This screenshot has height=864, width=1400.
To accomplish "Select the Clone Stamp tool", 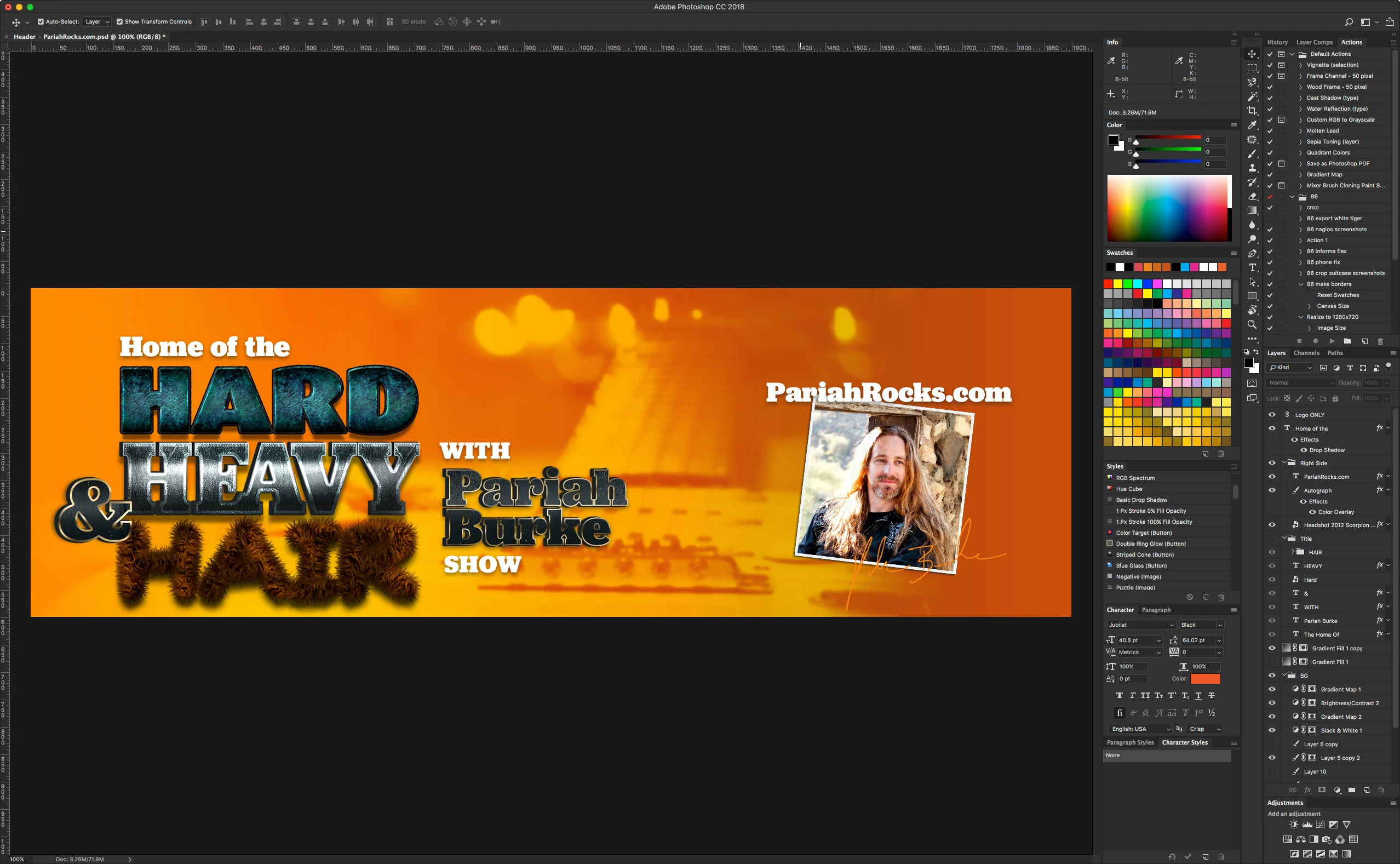I will coord(1252,168).
